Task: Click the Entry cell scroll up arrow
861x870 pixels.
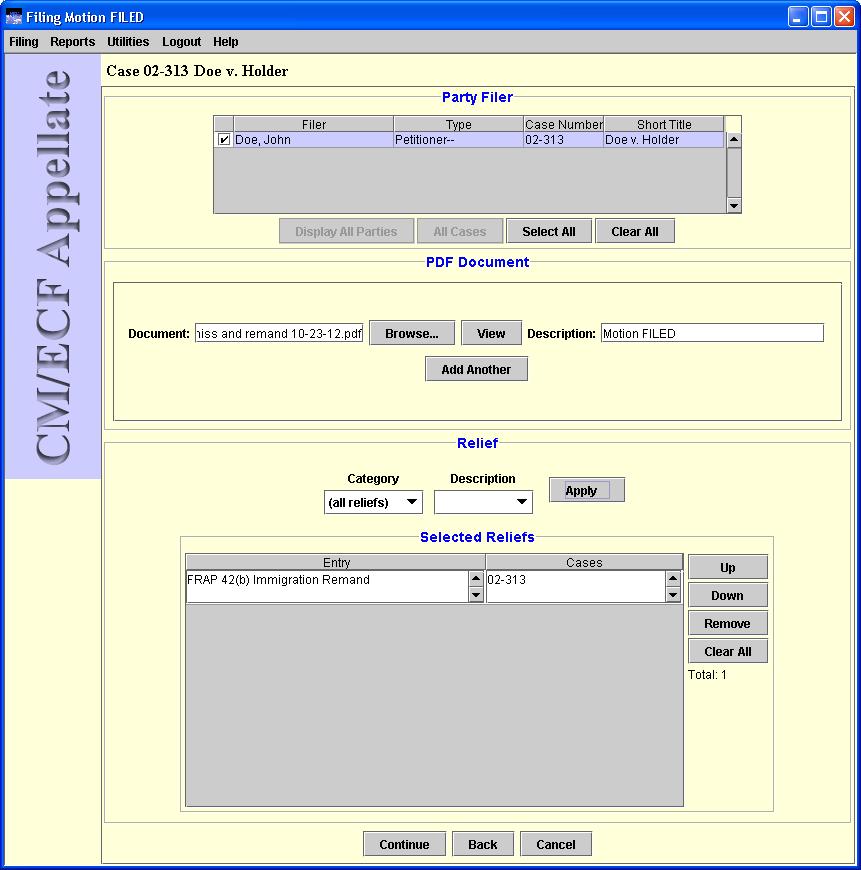Action: click(x=476, y=579)
